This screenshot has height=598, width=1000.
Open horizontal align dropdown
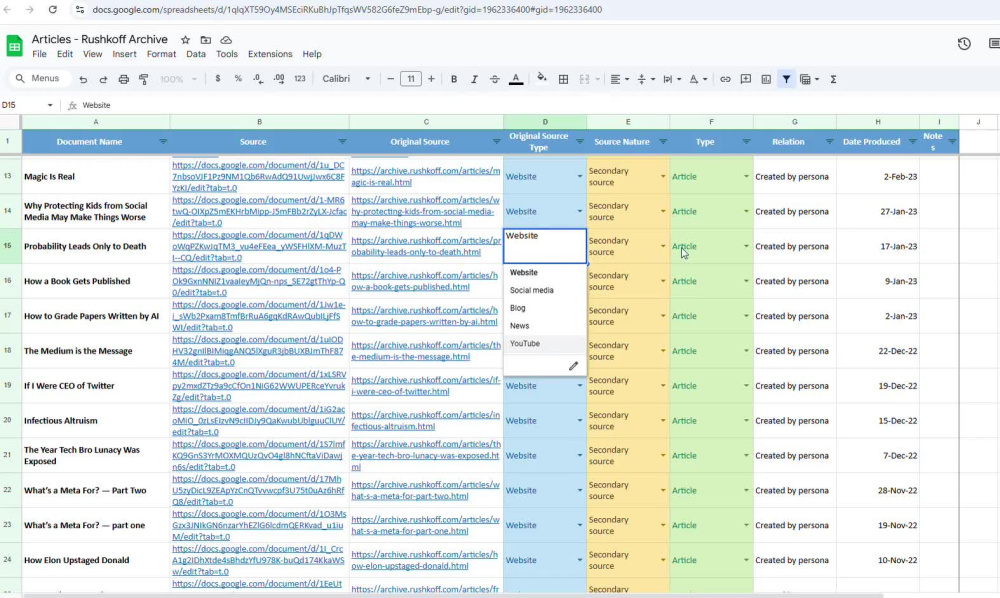(619, 79)
